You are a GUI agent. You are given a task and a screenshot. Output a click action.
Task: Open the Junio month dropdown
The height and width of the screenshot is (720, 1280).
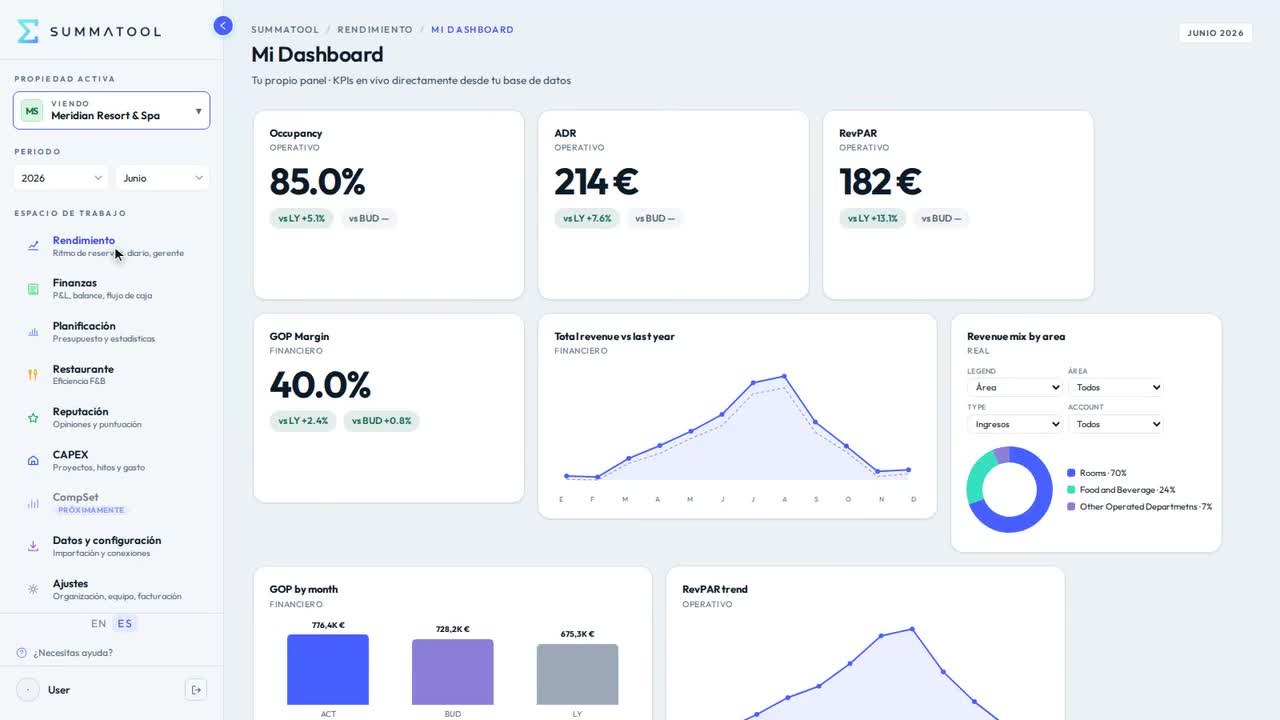(x=162, y=178)
